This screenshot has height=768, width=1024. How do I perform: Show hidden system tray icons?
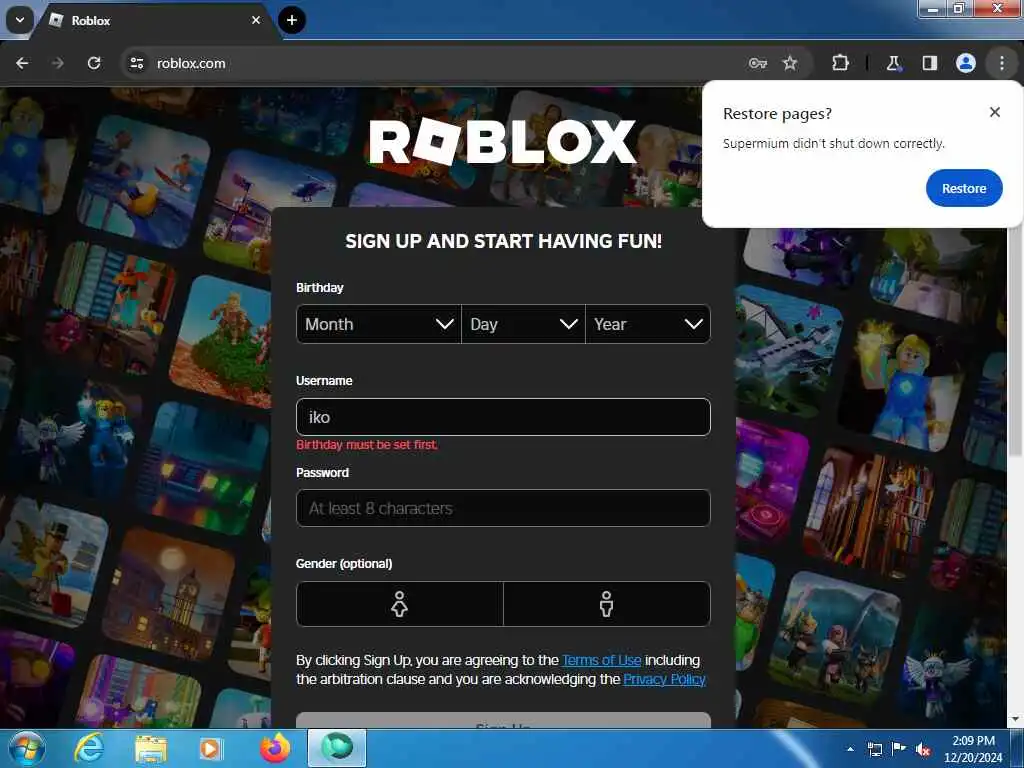click(x=850, y=749)
